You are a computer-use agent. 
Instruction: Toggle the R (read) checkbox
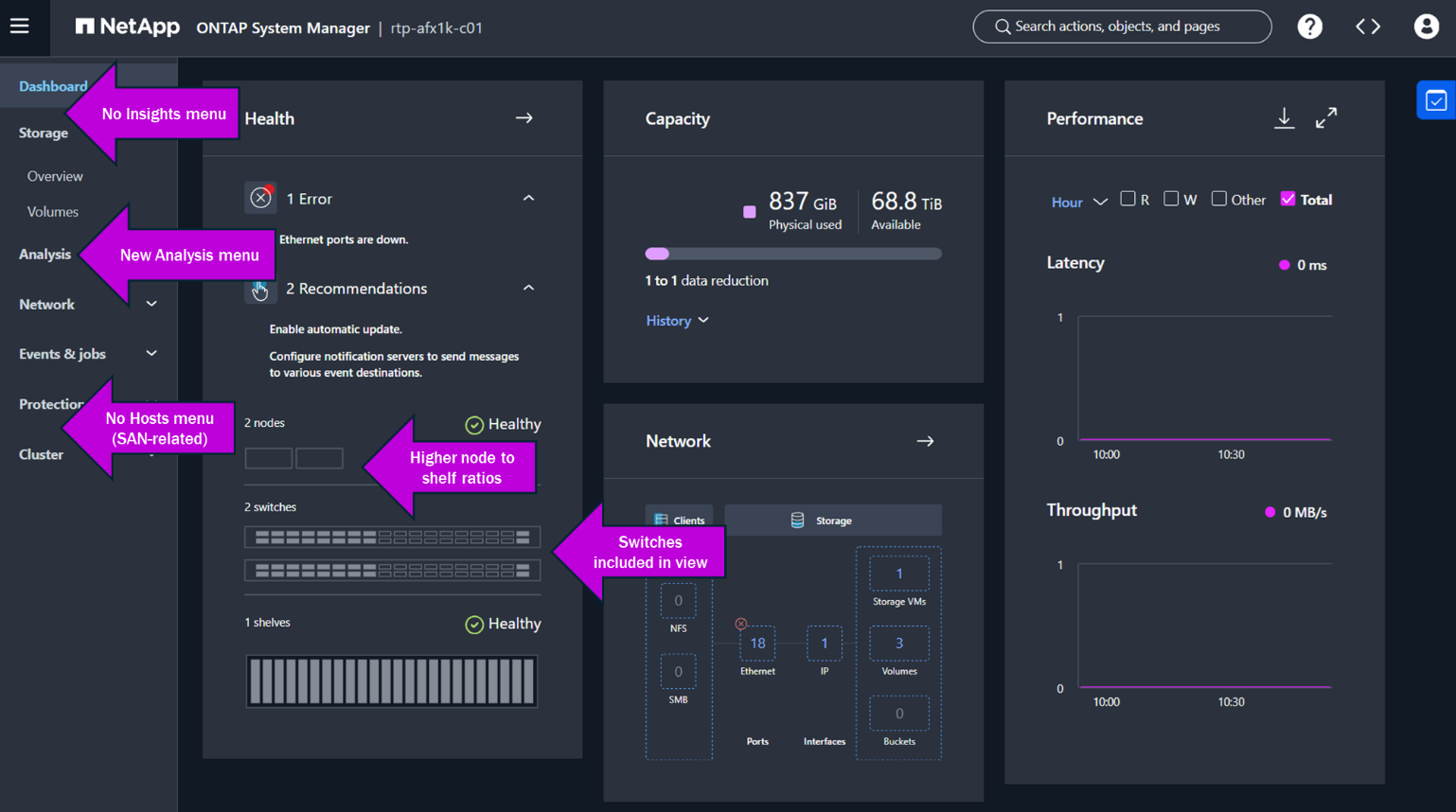click(x=1128, y=199)
